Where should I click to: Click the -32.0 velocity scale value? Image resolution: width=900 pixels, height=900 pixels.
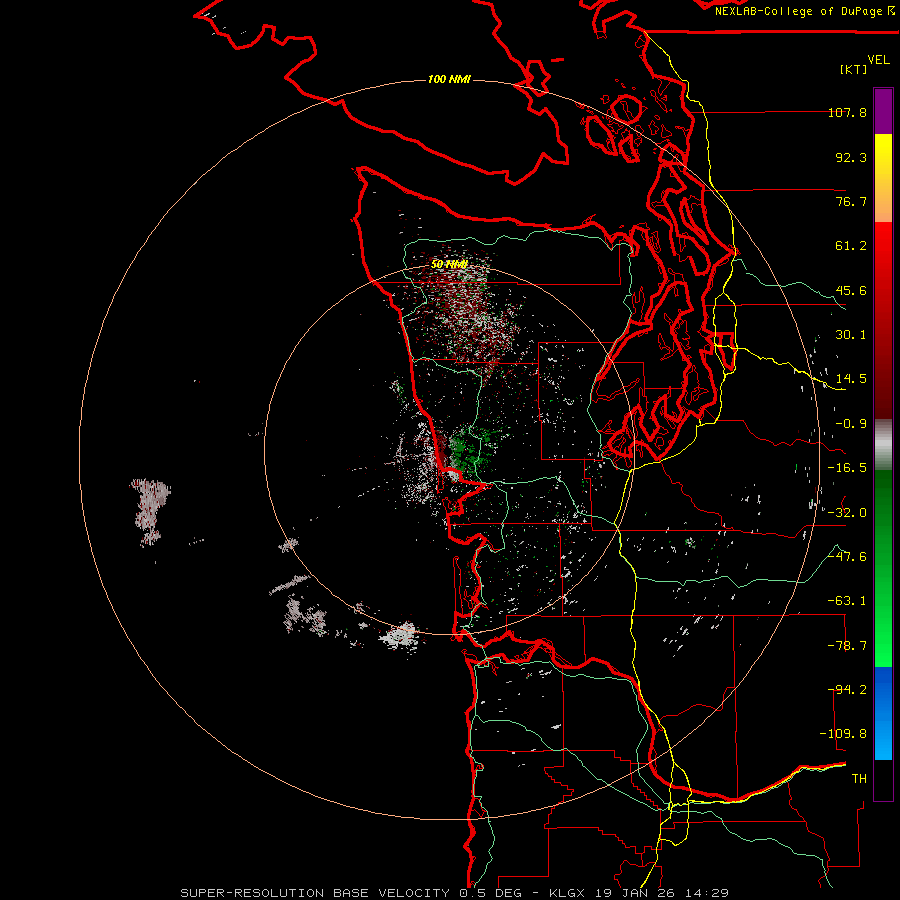pyautogui.click(x=847, y=513)
